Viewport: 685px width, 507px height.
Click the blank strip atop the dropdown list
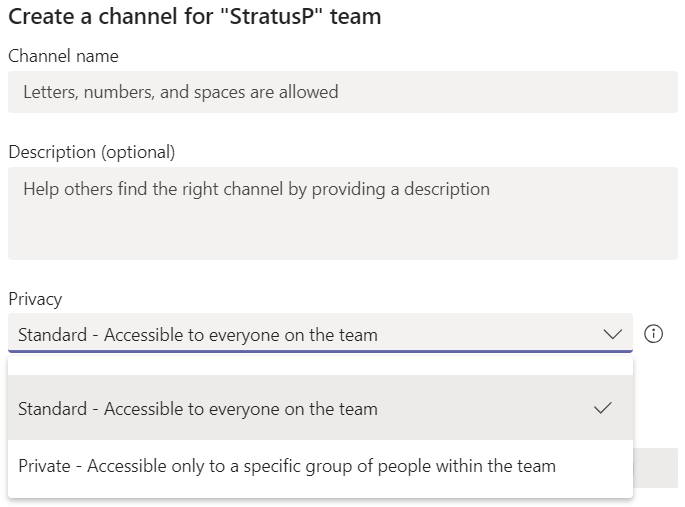[320, 364]
